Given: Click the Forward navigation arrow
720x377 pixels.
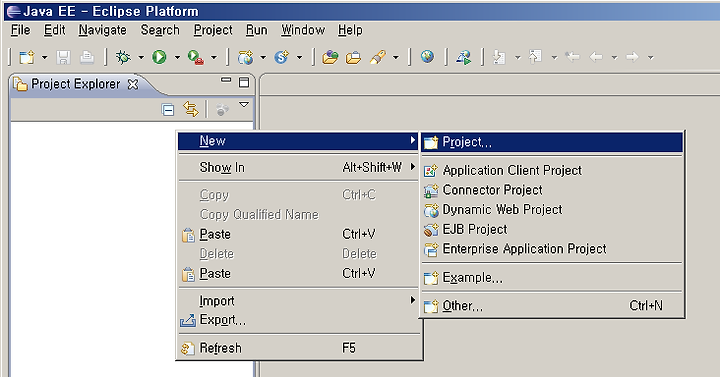Looking at the screenshot, I should 632,57.
